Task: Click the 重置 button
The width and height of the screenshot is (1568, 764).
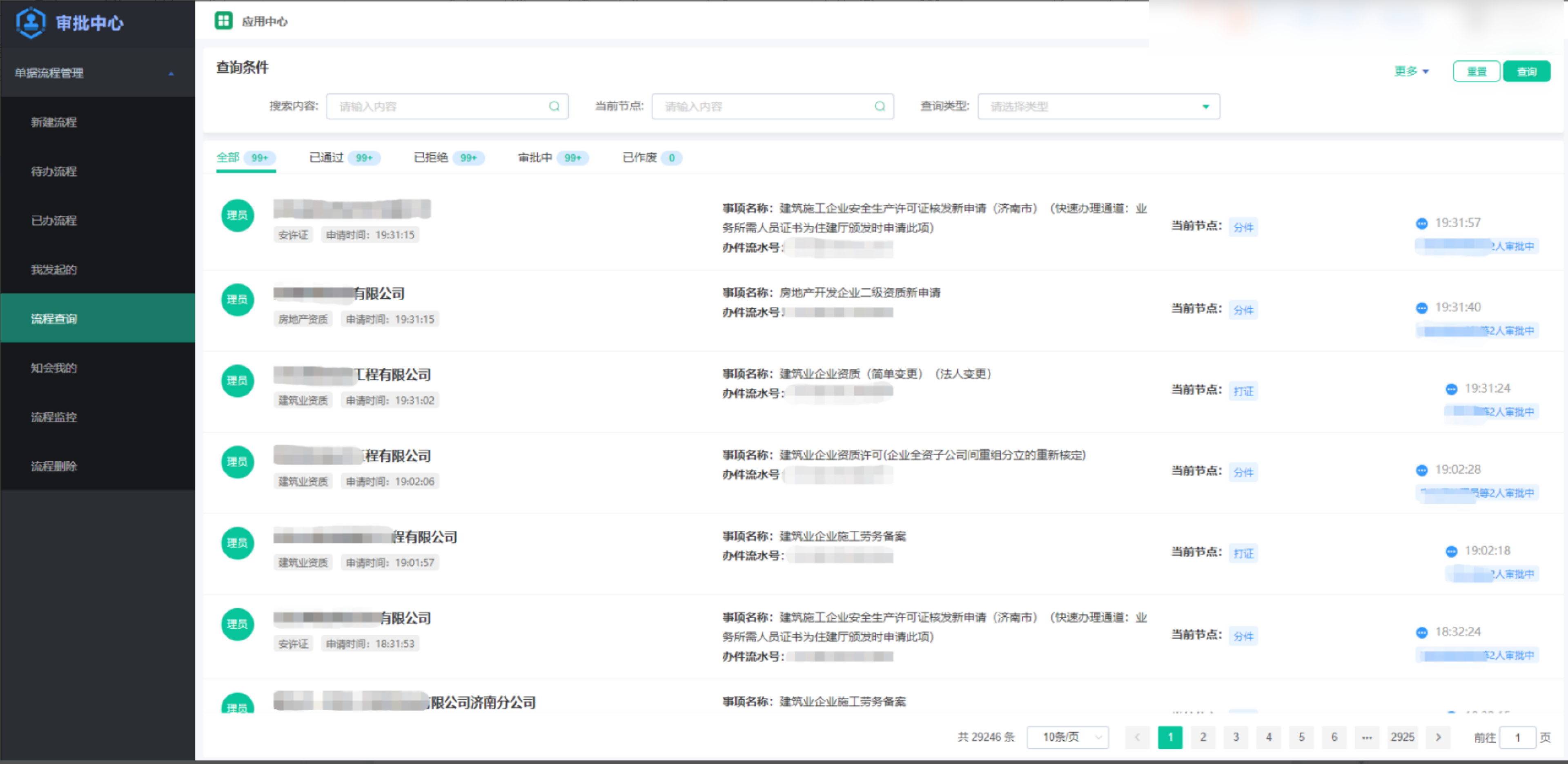Action: [x=1476, y=71]
